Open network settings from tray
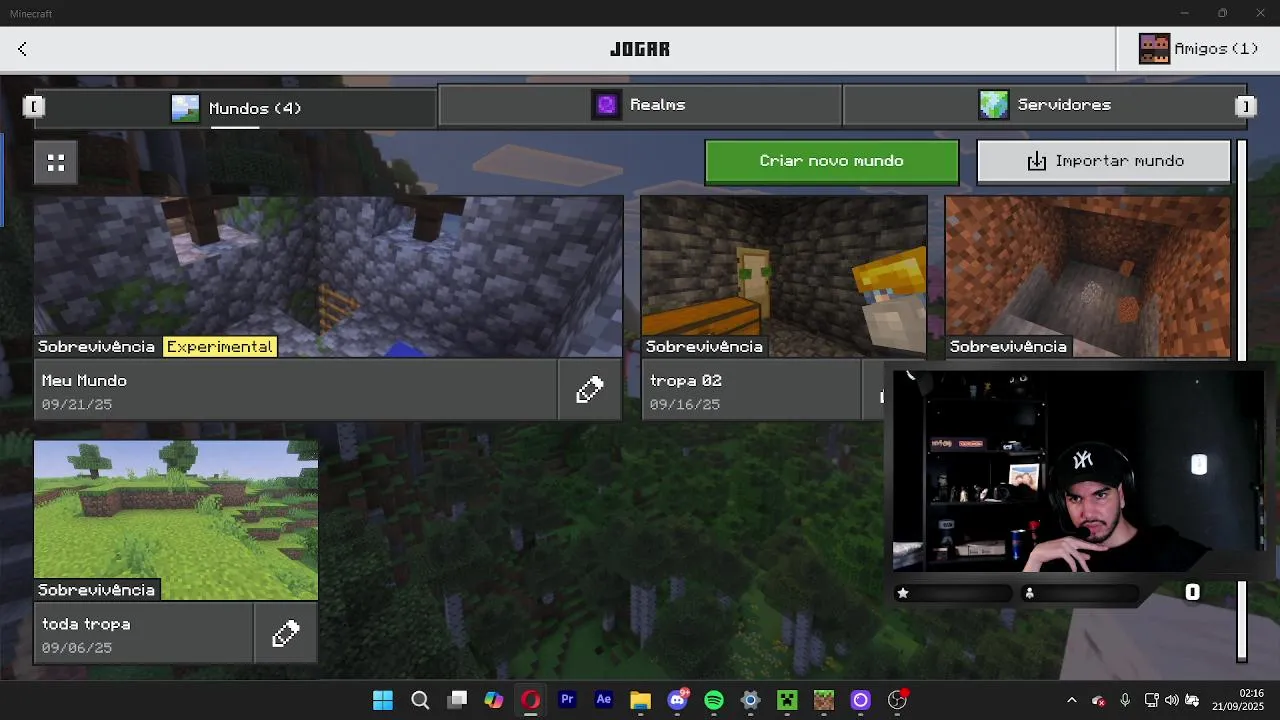1280x720 pixels. [1151, 700]
